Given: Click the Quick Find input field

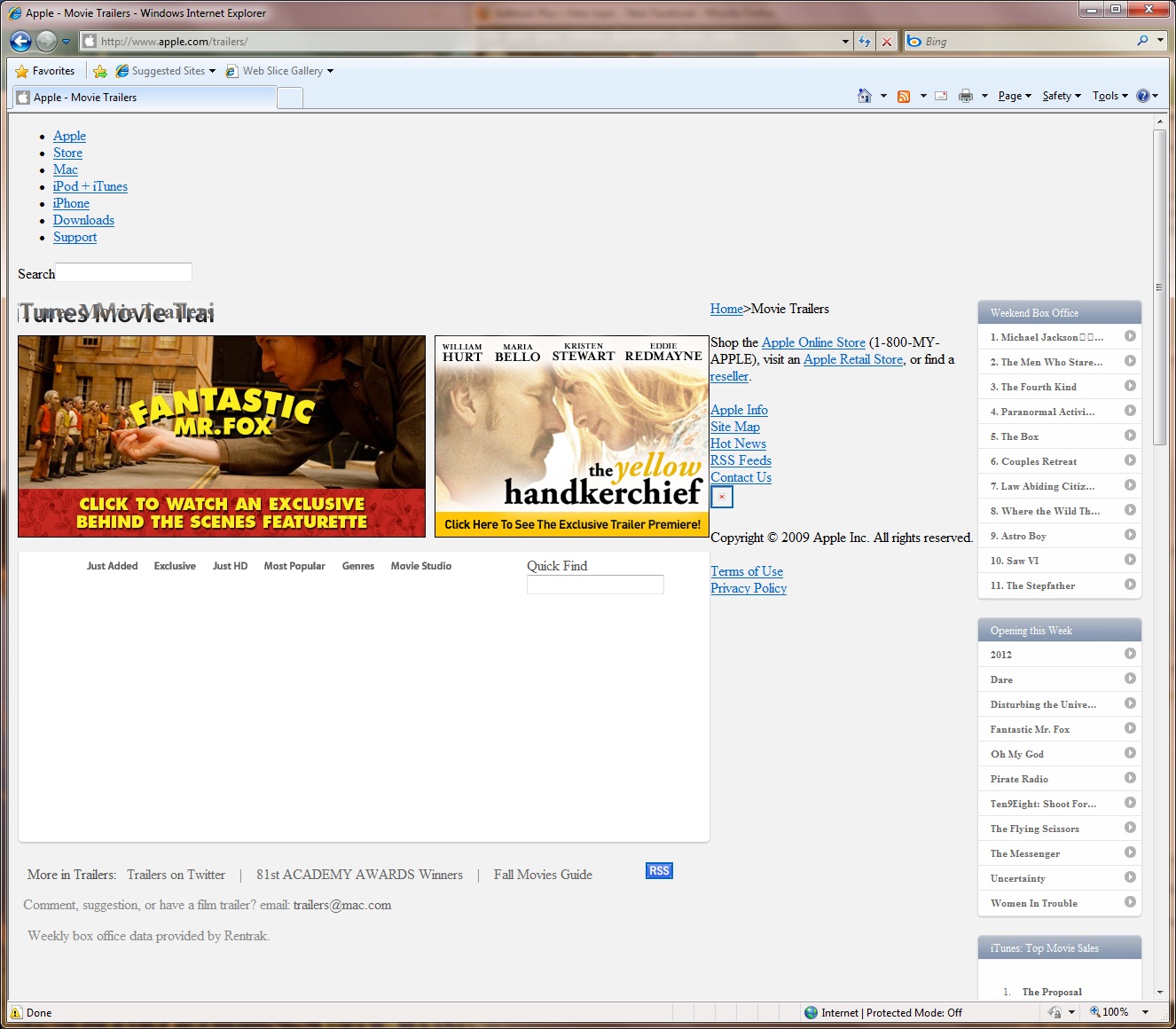Looking at the screenshot, I should point(595,585).
